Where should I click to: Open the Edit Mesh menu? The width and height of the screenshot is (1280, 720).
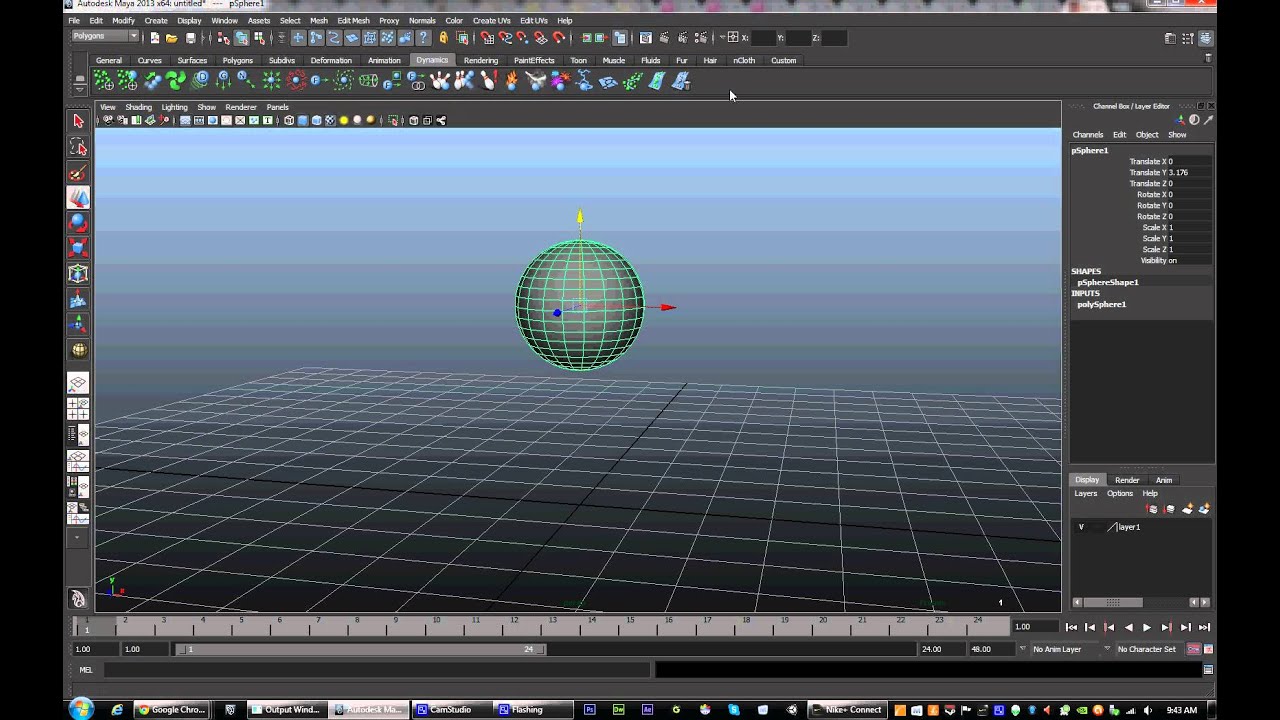click(x=354, y=20)
